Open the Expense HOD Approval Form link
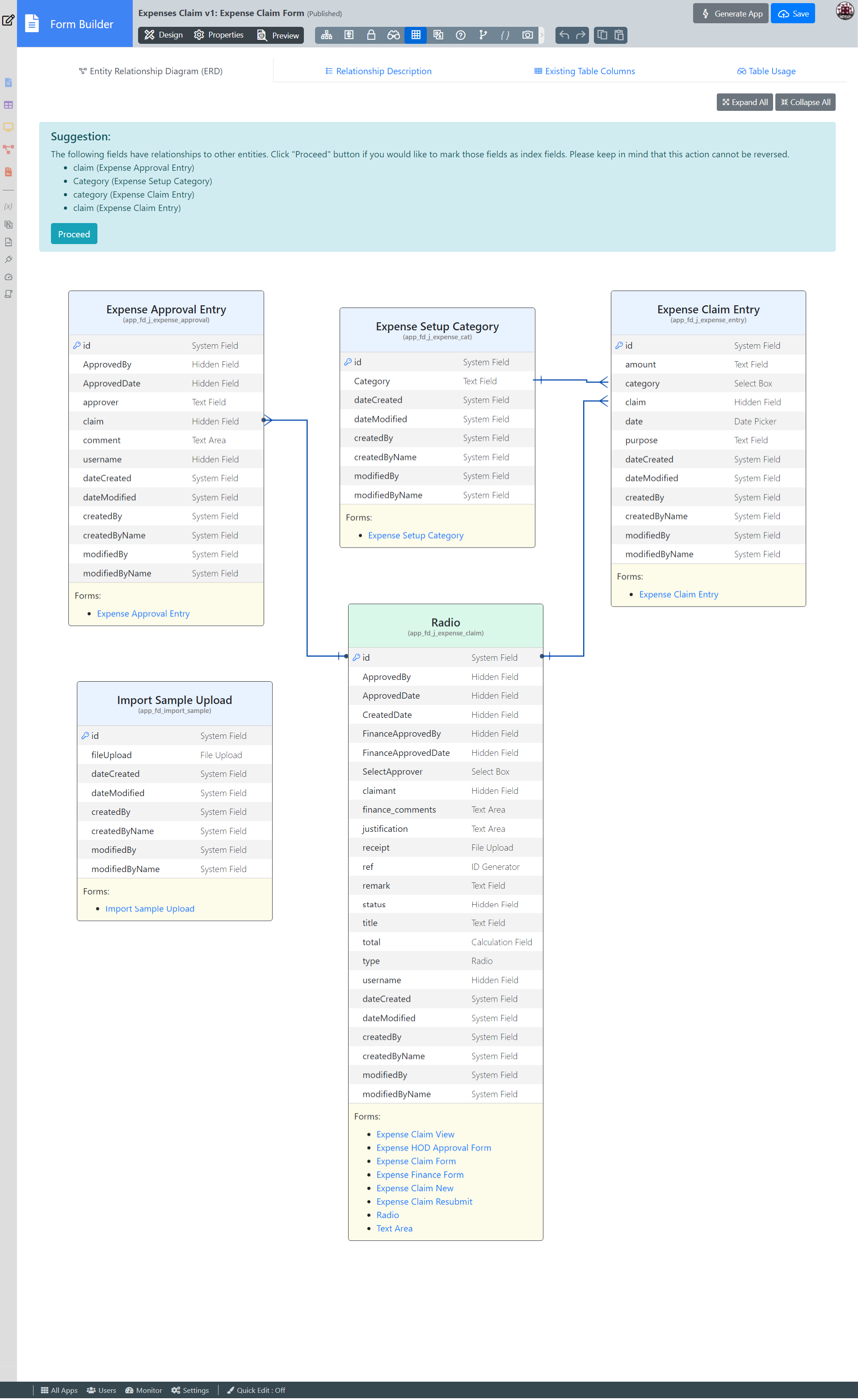 [433, 1147]
